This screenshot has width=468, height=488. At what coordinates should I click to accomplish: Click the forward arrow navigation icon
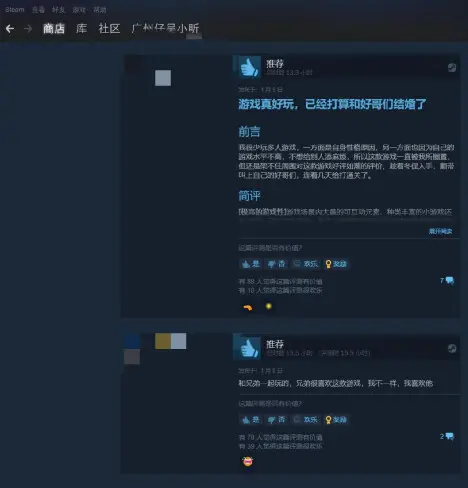28,29
